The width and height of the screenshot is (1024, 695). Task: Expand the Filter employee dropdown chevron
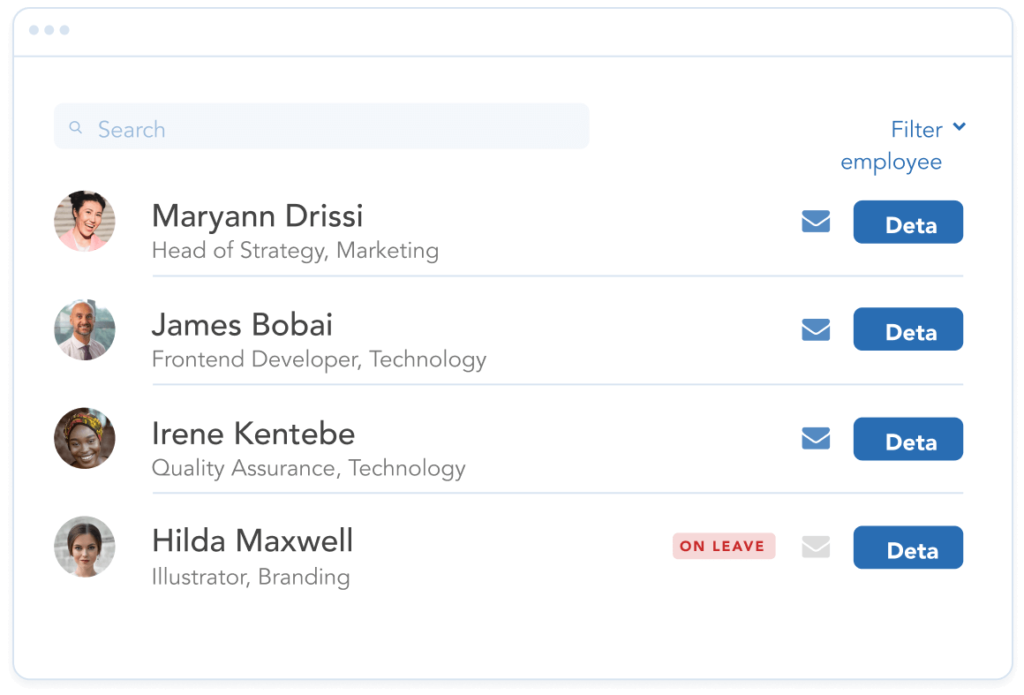(959, 127)
